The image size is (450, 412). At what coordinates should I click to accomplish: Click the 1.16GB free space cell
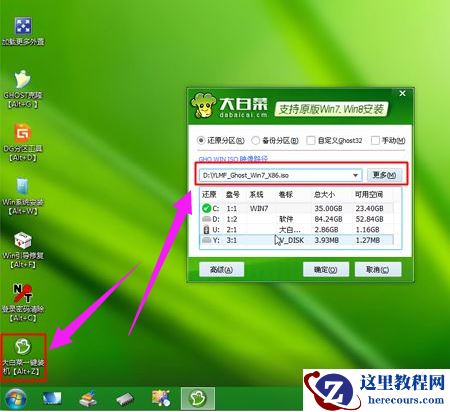click(x=368, y=230)
